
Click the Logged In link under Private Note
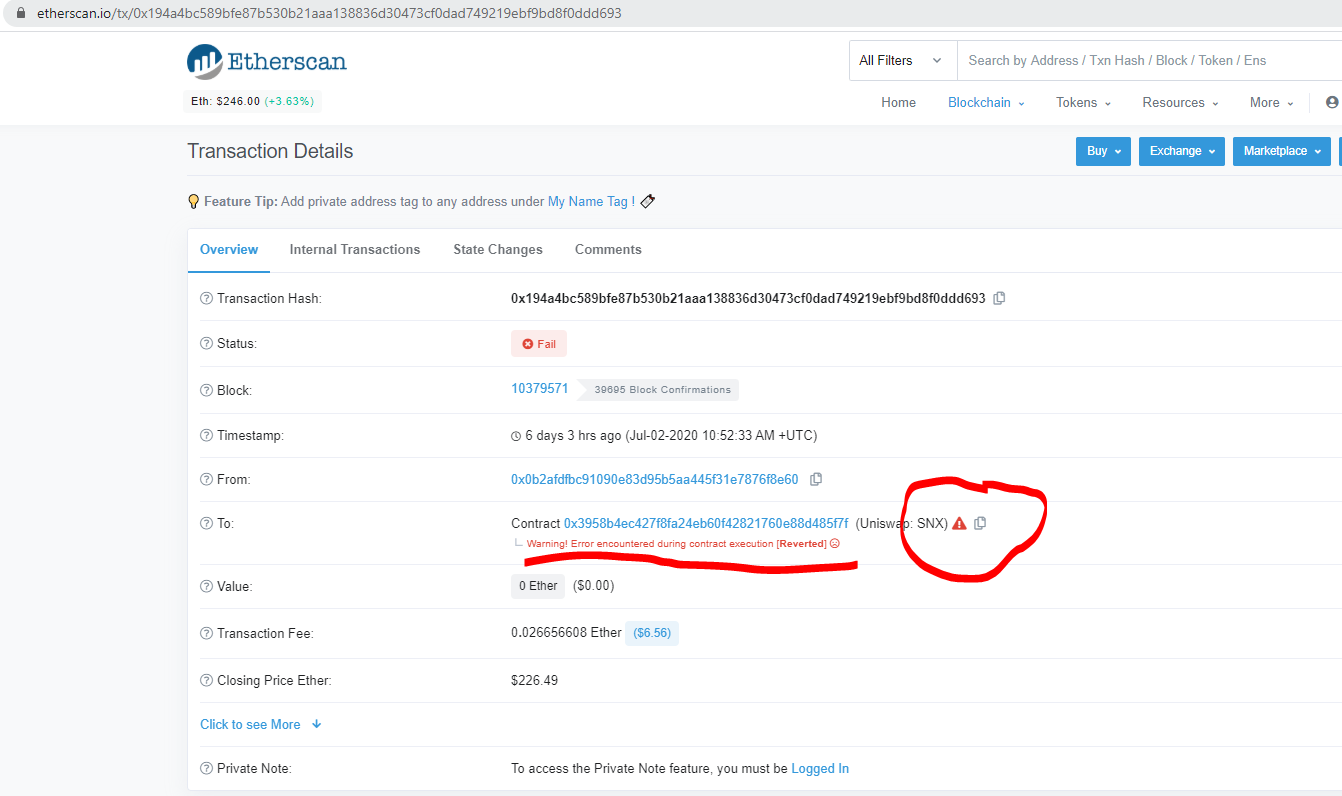point(820,768)
